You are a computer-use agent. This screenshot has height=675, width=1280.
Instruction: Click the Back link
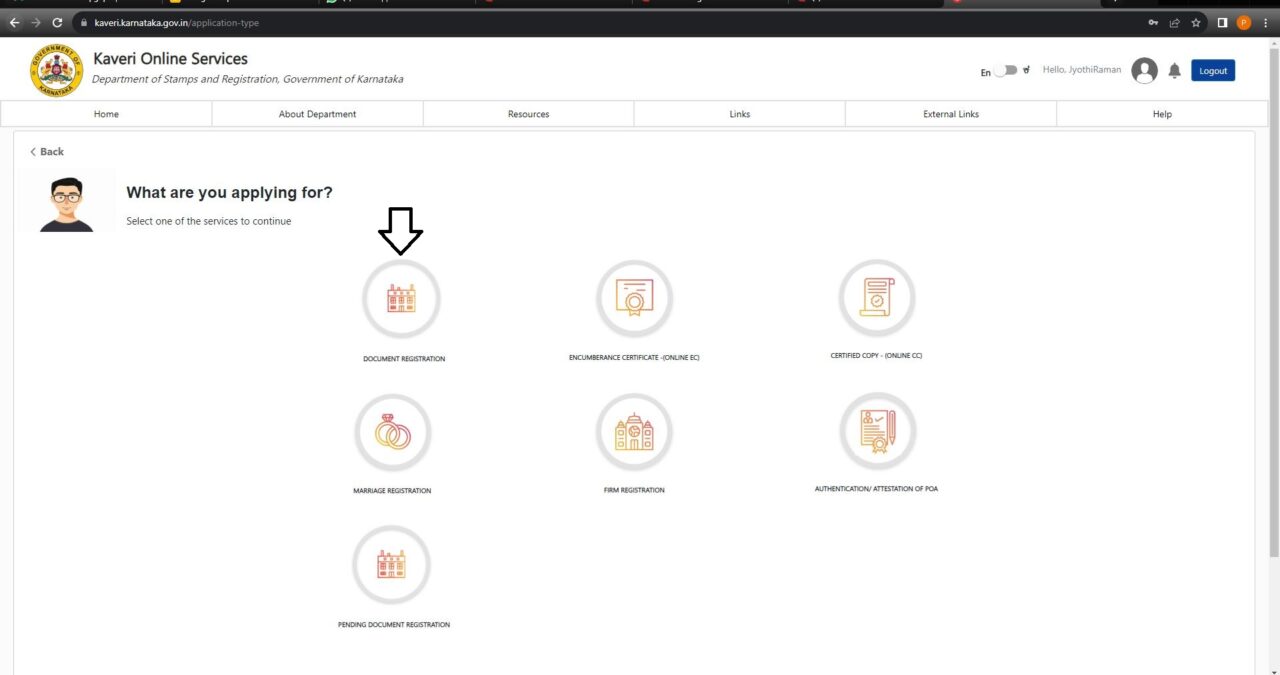[x=47, y=152]
